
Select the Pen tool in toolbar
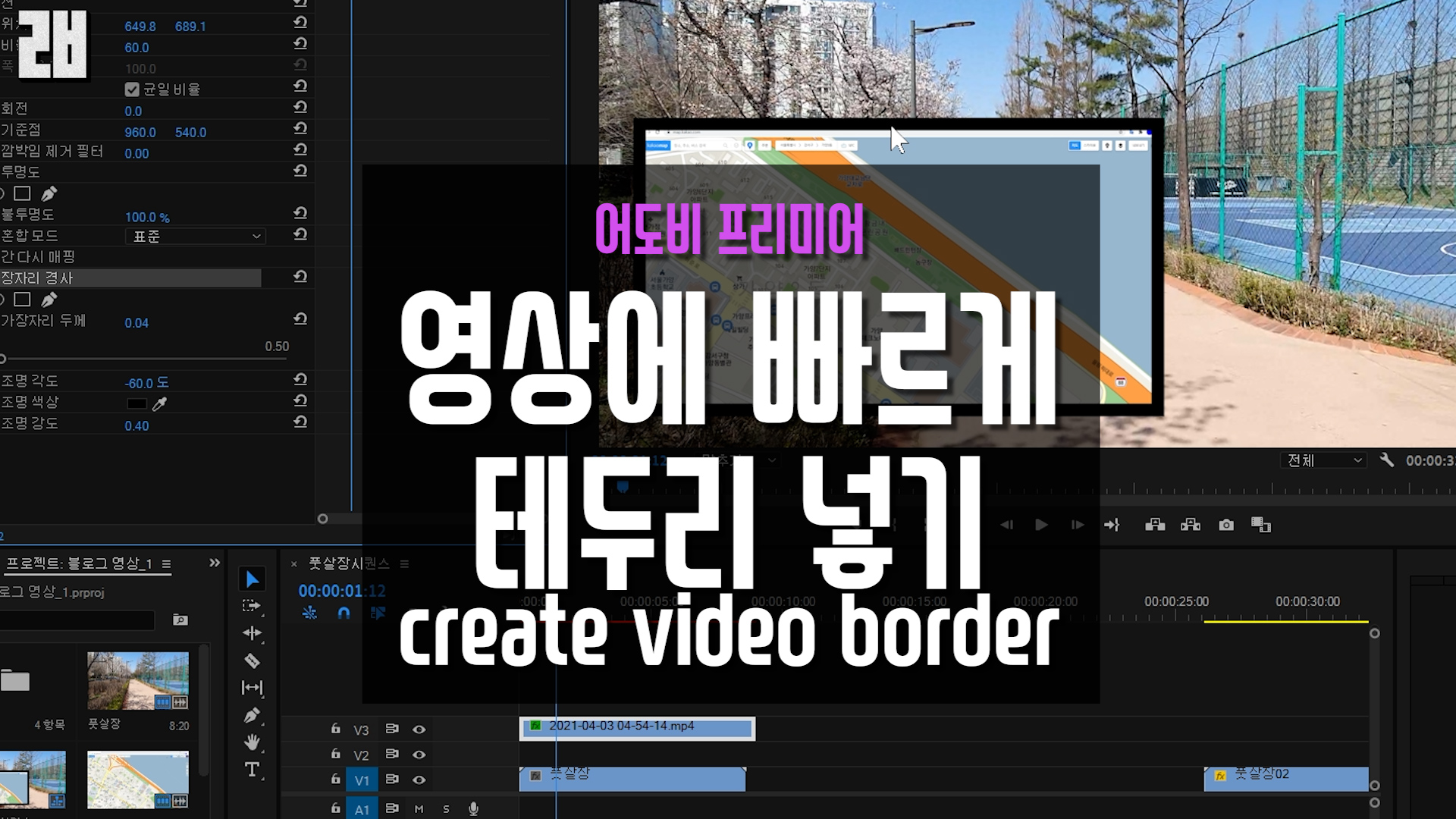tap(252, 716)
